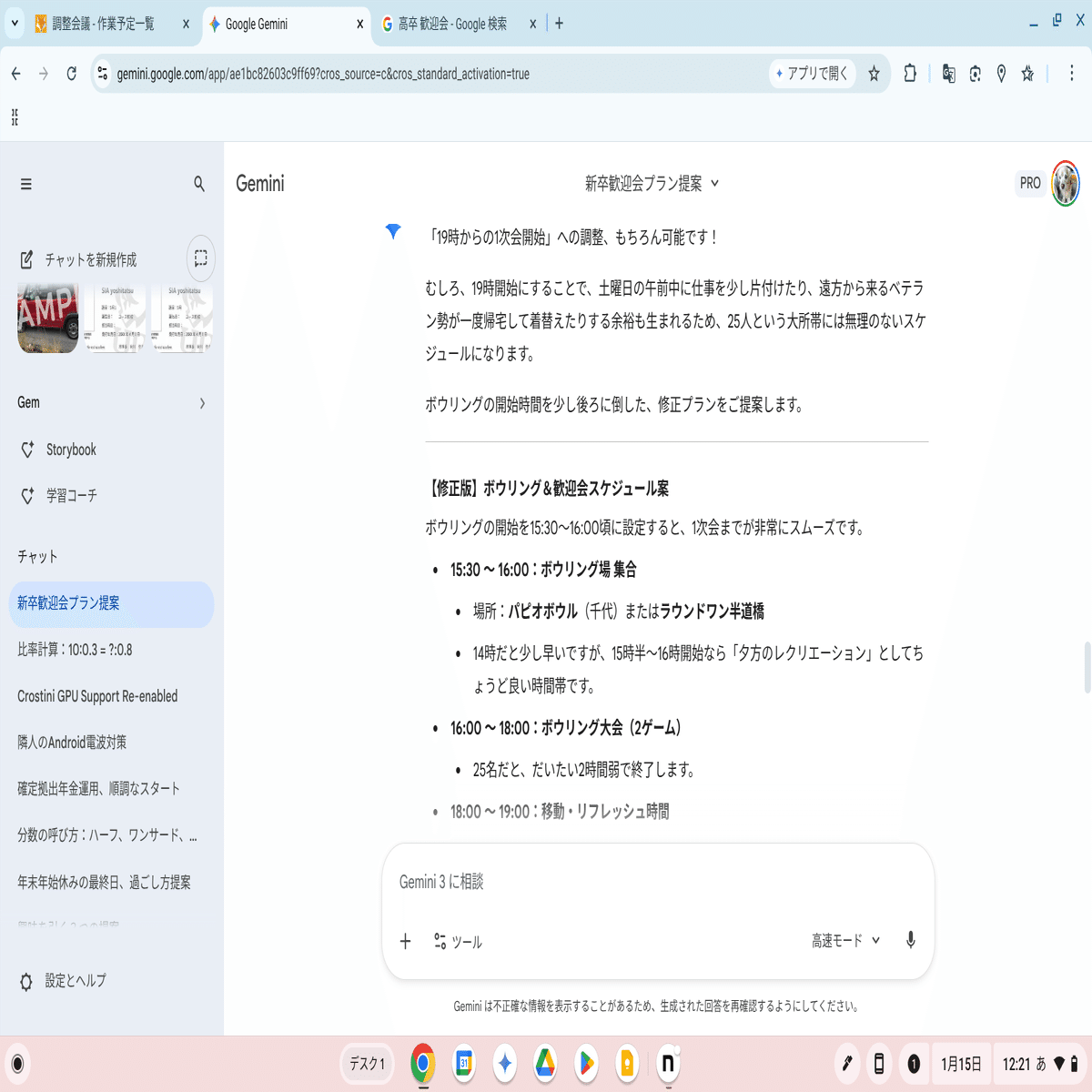Click the アプリで開く button
The width and height of the screenshot is (1092, 1092).
pos(811,74)
